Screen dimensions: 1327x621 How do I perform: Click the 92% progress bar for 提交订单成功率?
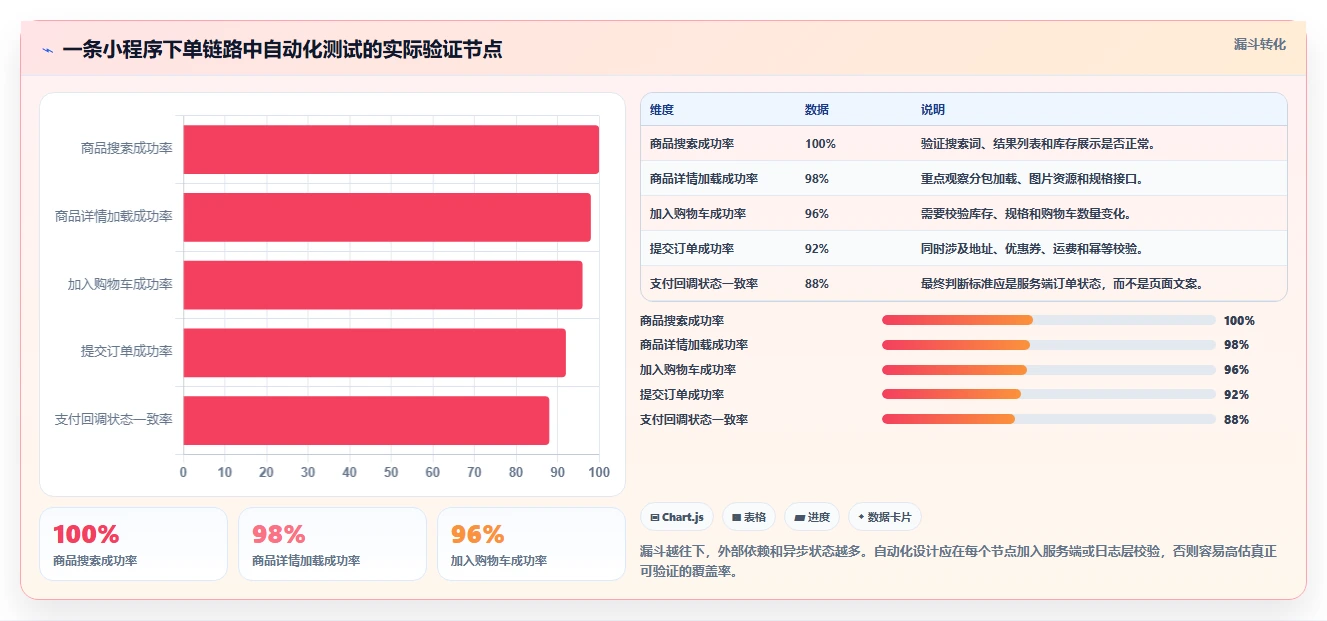tap(1049, 395)
